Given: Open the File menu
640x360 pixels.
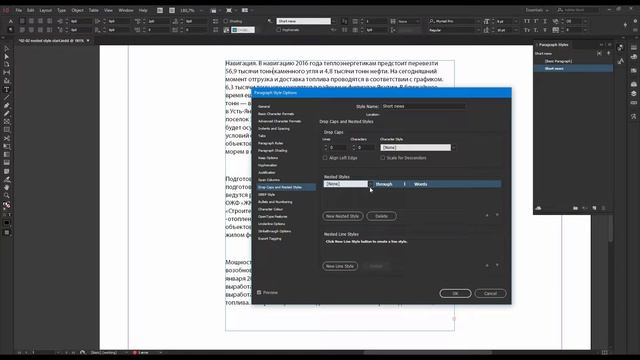Looking at the screenshot, I should coord(18,10).
